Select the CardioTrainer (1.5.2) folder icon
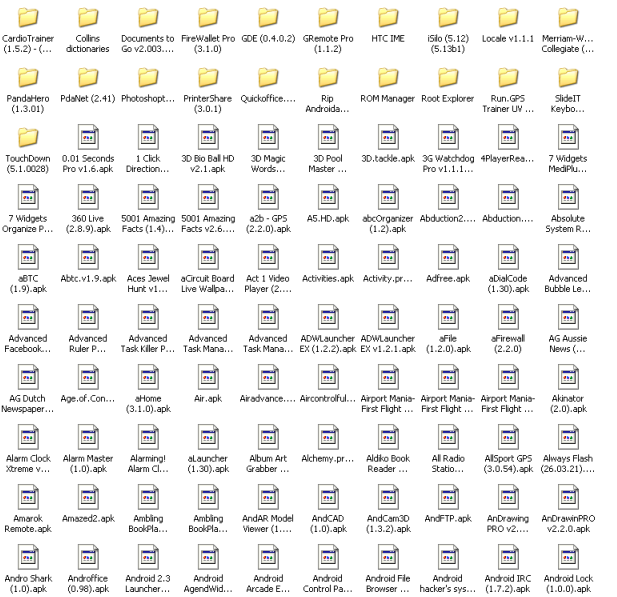This screenshot has width=617, height=597. [28, 18]
